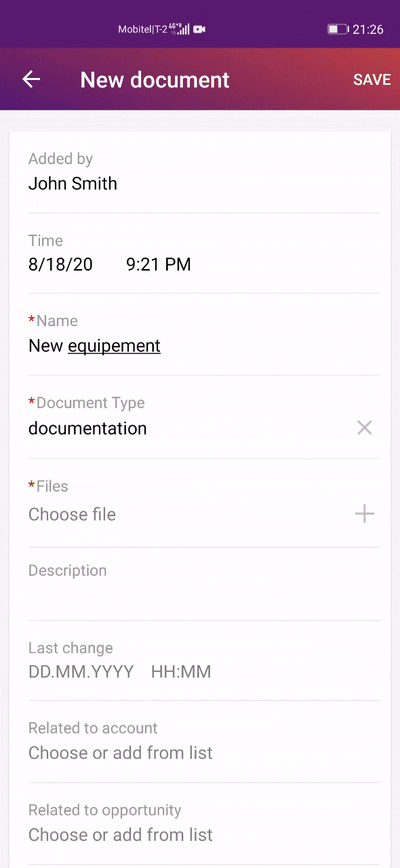Tap the Added by John Smith field

(x=204, y=173)
